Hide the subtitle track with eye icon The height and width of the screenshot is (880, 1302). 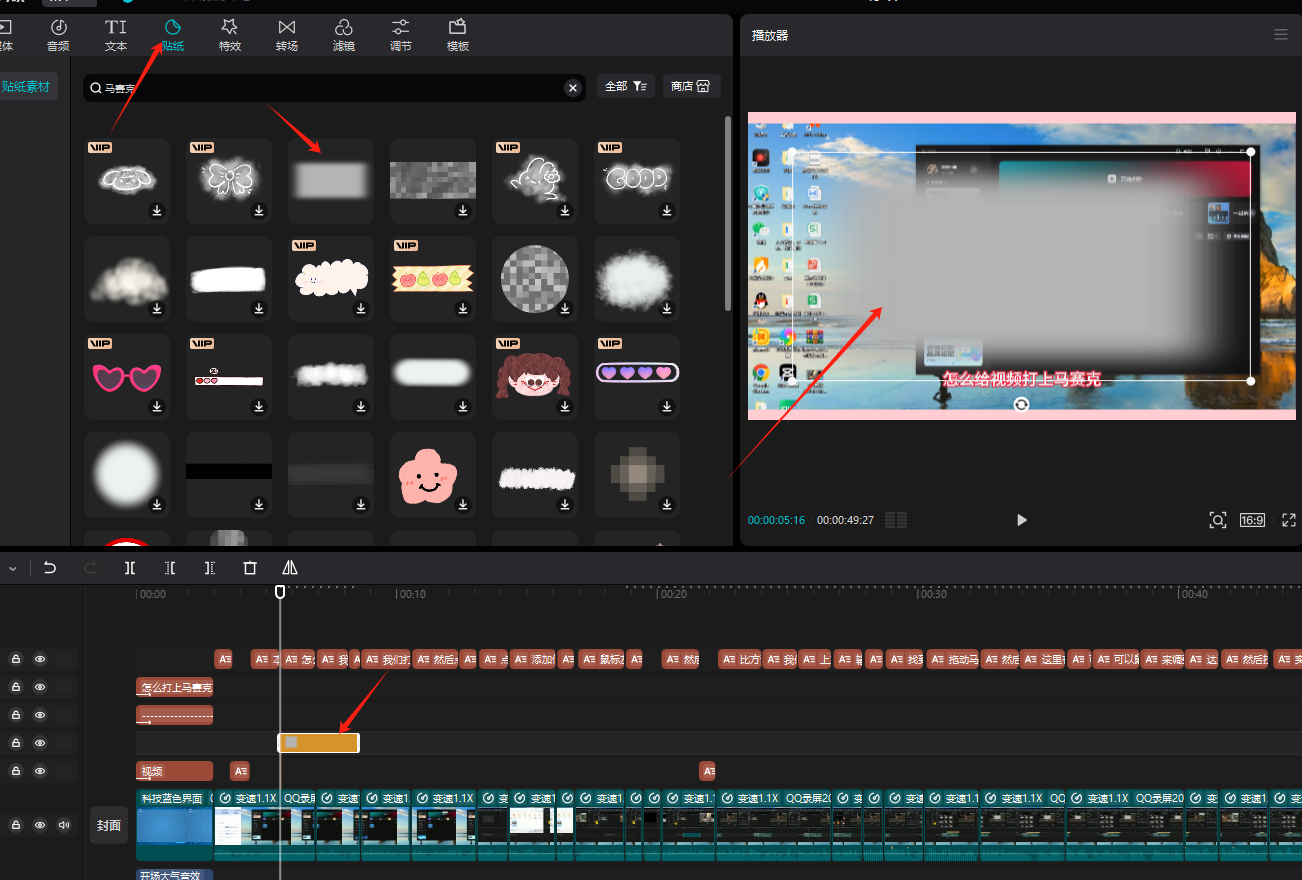click(x=40, y=659)
